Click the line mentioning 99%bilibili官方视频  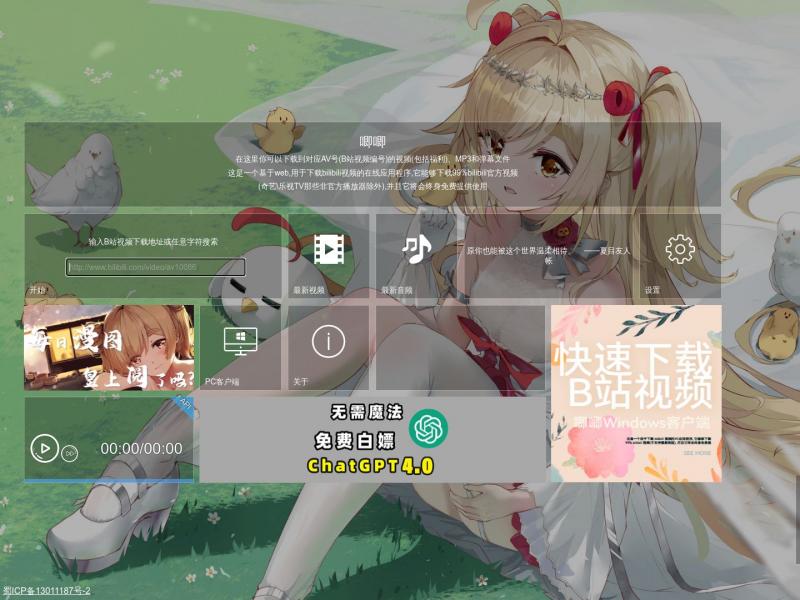(x=372, y=173)
